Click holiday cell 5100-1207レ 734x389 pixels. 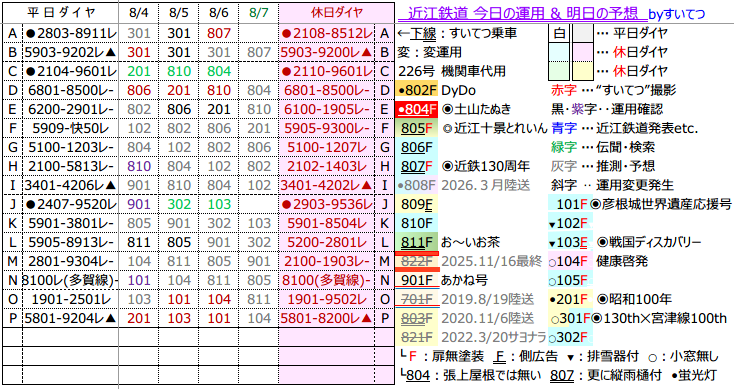[327, 147]
